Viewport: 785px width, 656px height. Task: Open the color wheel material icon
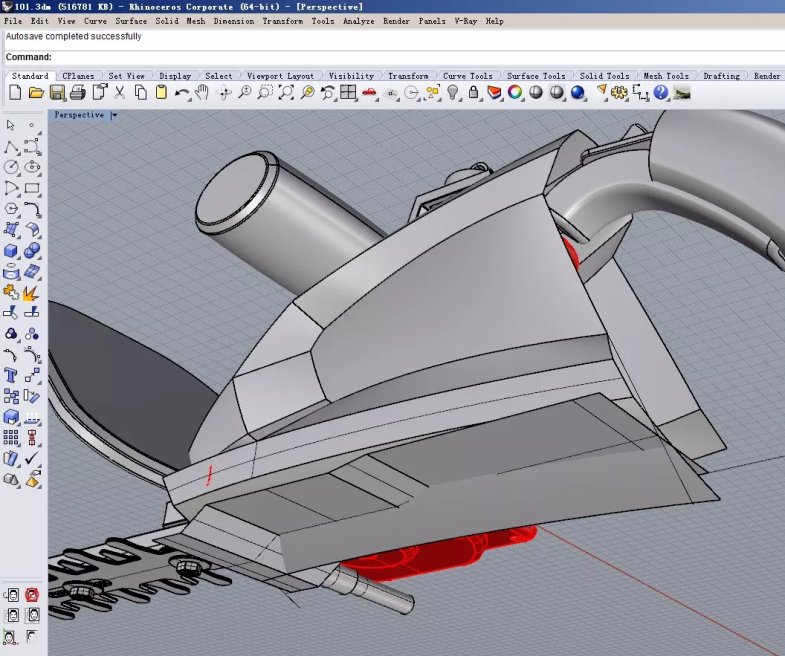tap(515, 93)
